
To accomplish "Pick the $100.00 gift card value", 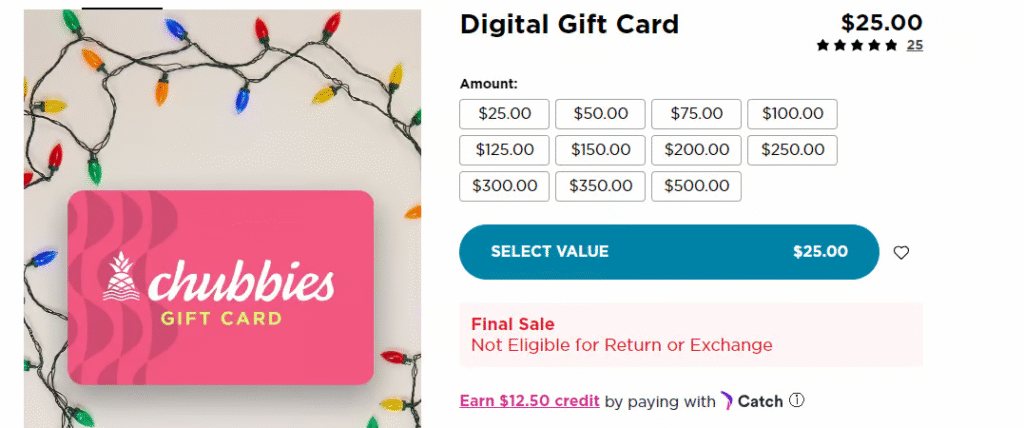I will [x=792, y=114].
